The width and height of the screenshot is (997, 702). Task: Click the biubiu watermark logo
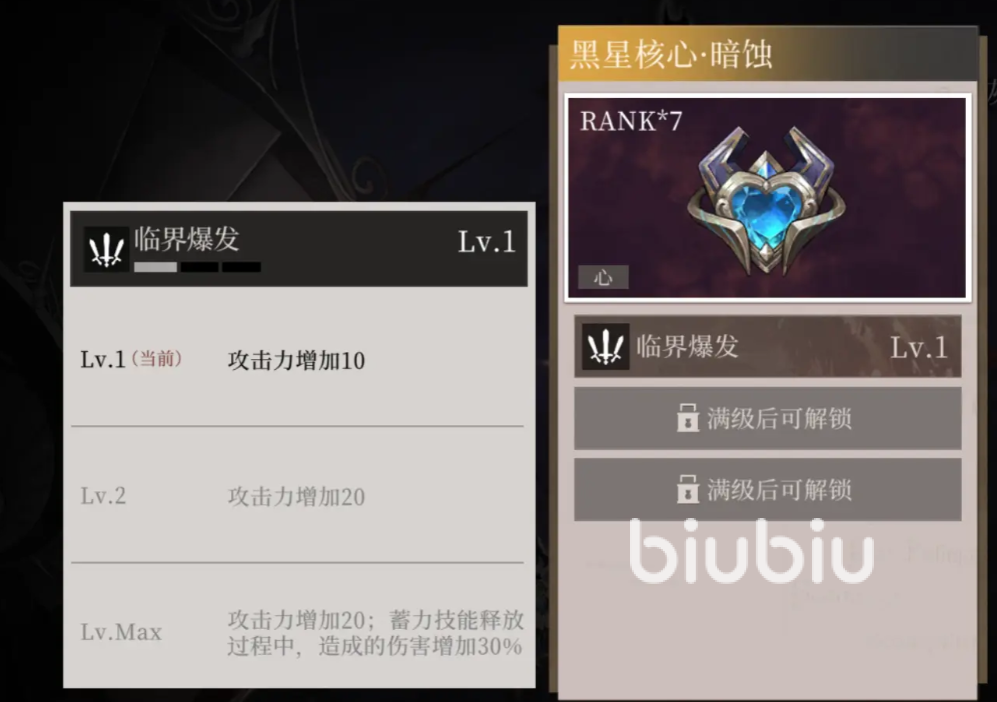(752, 551)
